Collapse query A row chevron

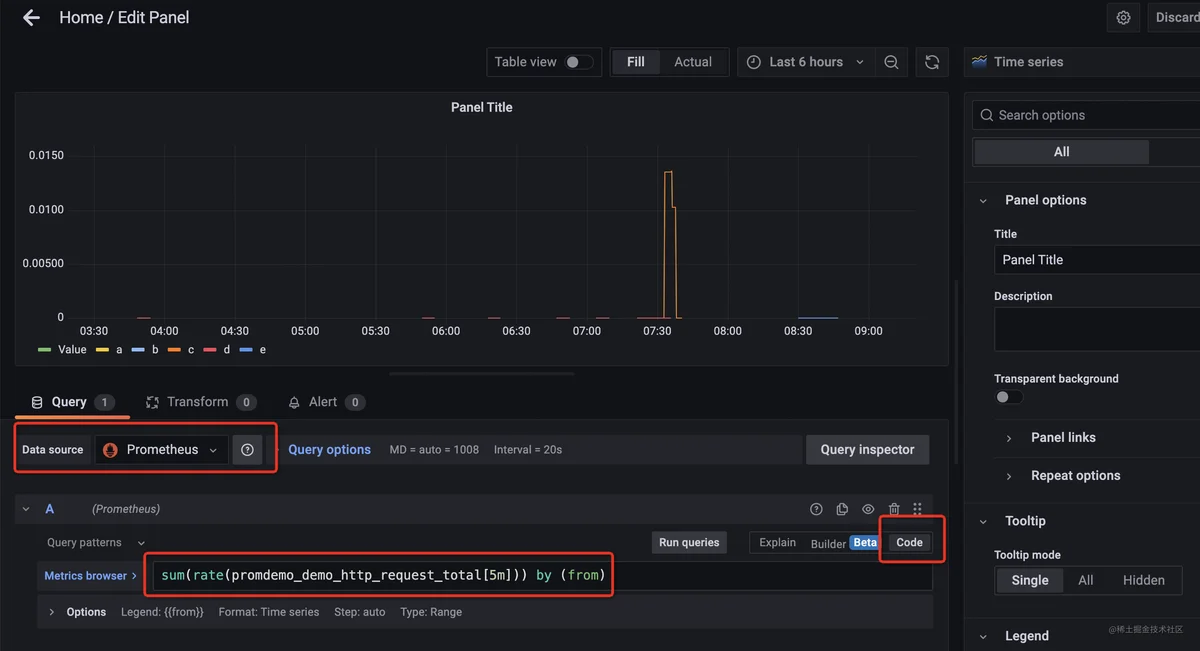[x=26, y=509]
